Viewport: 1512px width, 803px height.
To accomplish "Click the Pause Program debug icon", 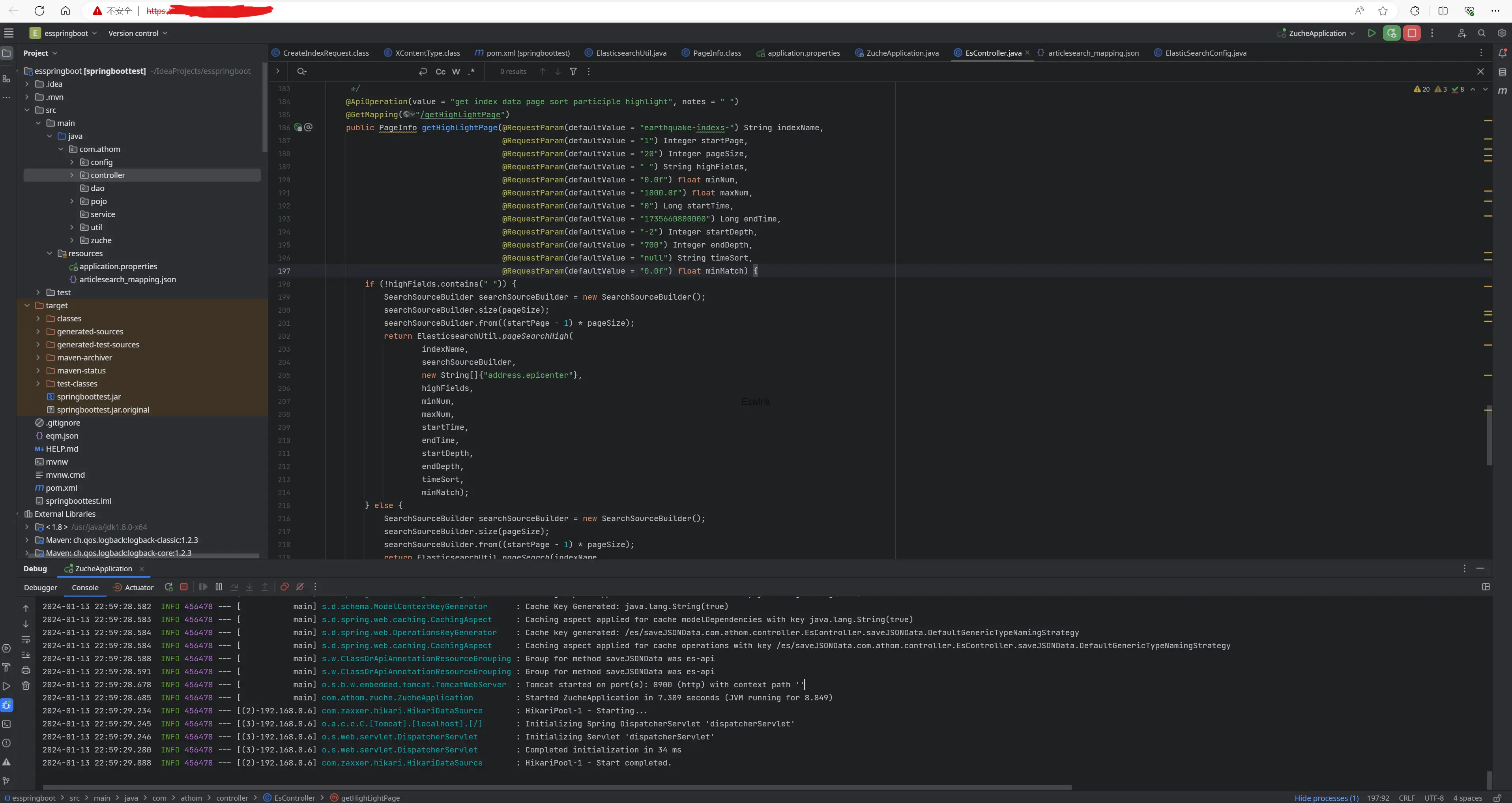I will click(x=218, y=587).
